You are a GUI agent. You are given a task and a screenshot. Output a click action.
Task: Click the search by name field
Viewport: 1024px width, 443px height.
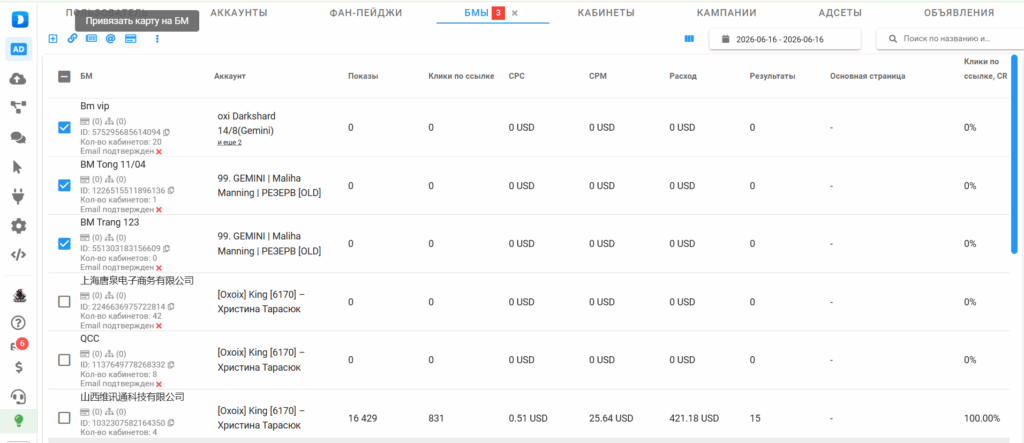[950, 39]
